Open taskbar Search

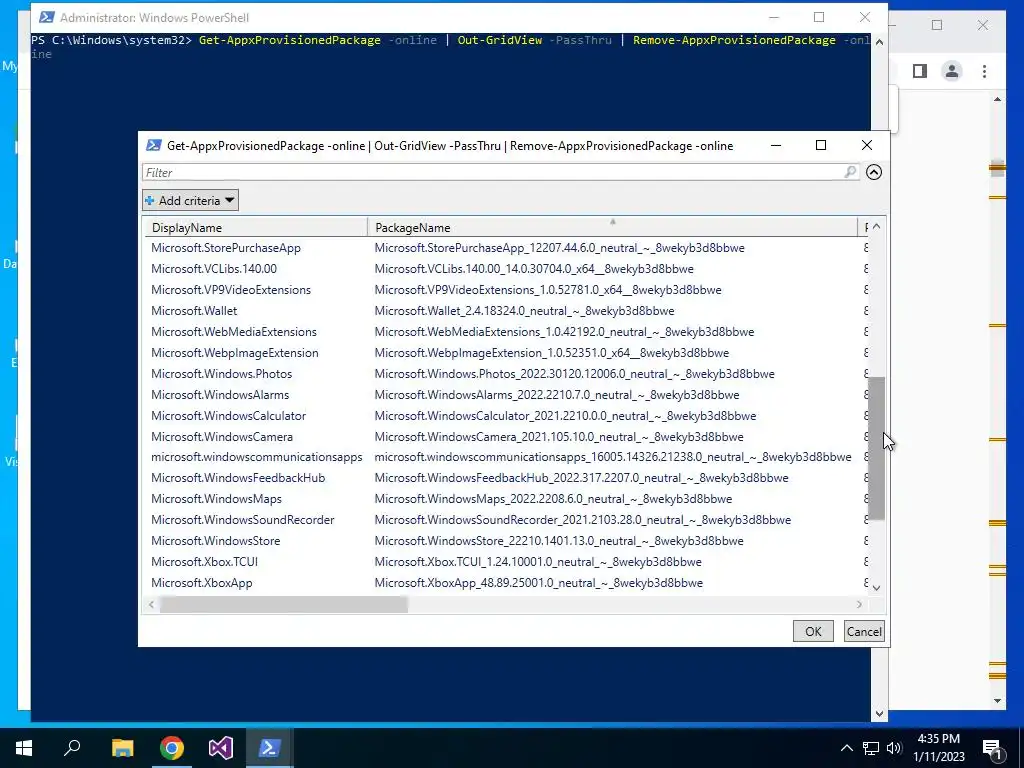(72, 748)
